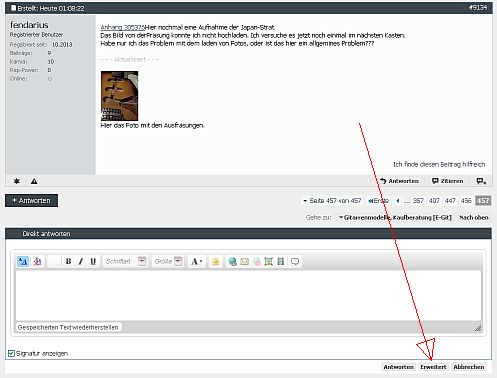Toggle the Signatur anzeigen checkbox
The width and height of the screenshot is (497, 378).
[11, 353]
